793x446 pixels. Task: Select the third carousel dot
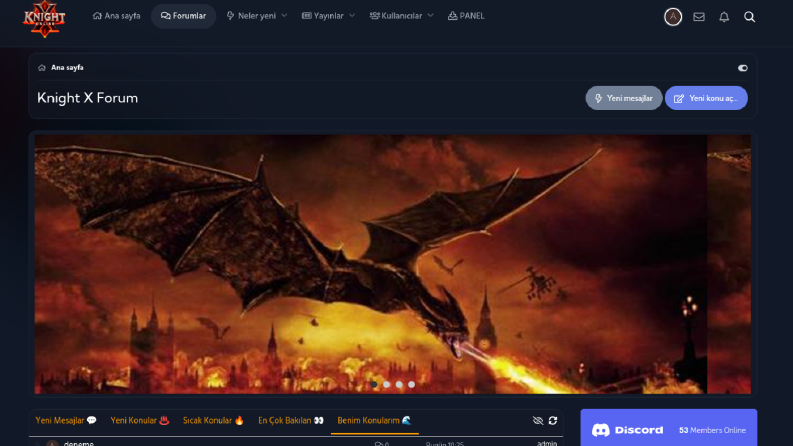point(400,384)
